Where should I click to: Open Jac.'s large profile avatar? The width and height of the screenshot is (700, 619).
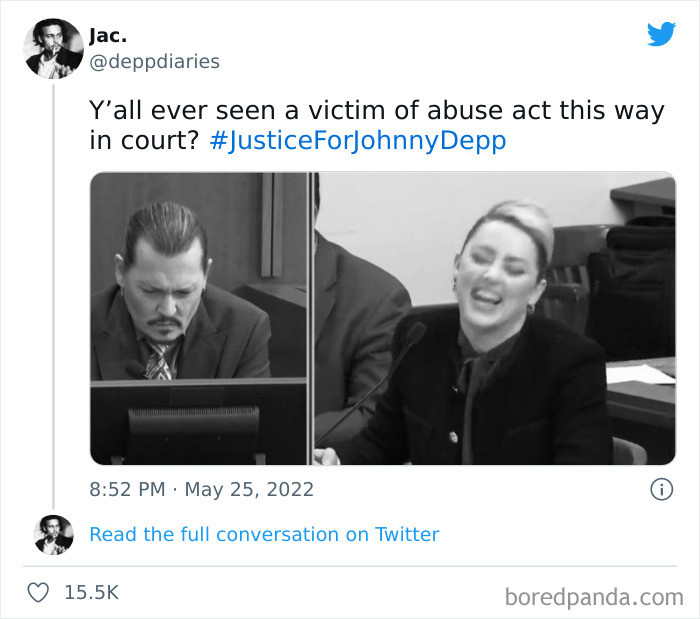pos(53,49)
